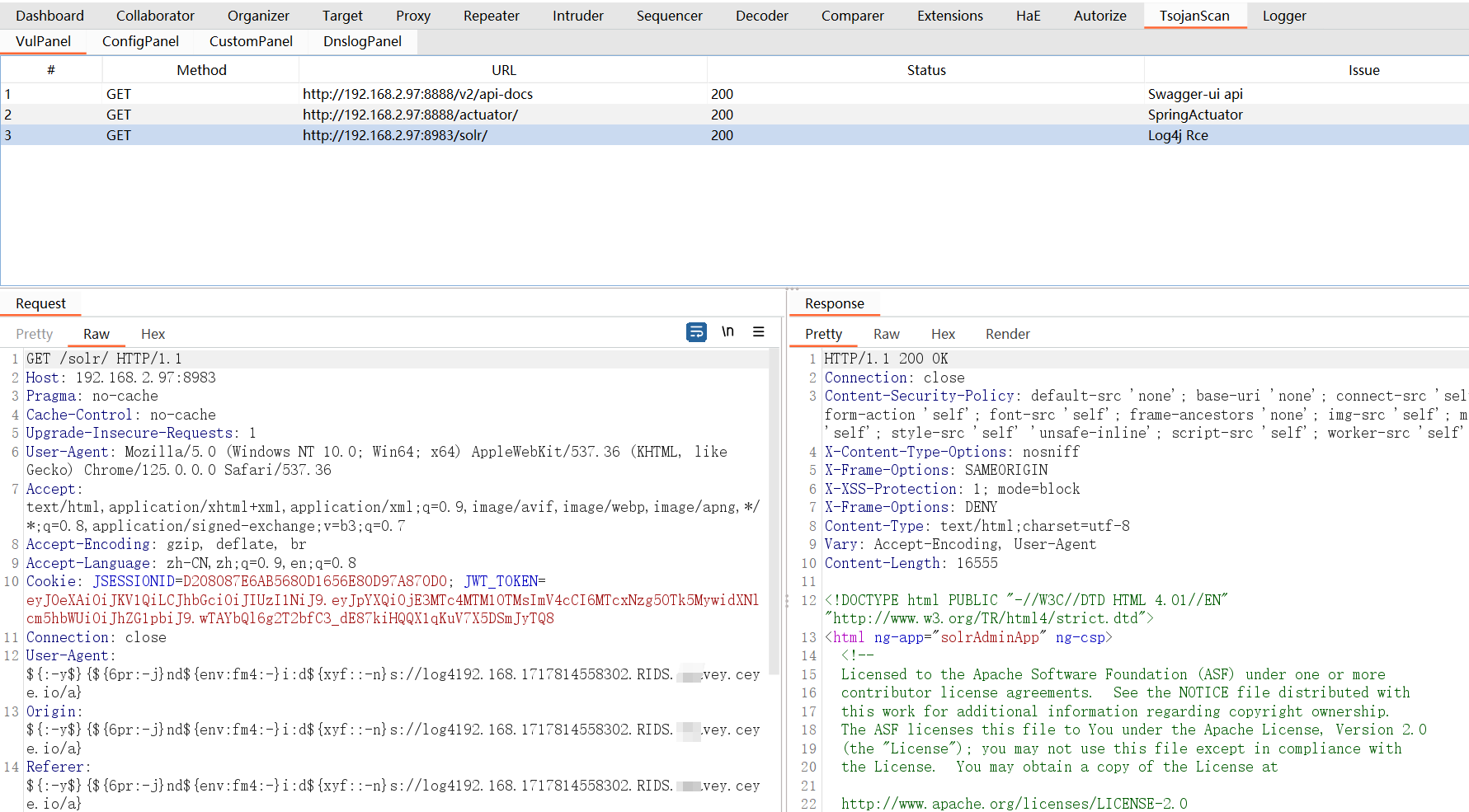Open the ConfigPanel sub-tab
1469x812 pixels.
[140, 41]
